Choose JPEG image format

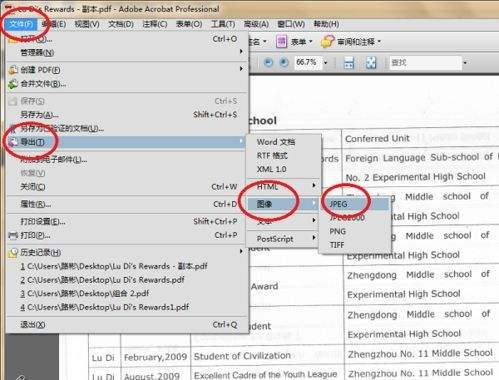pos(355,204)
